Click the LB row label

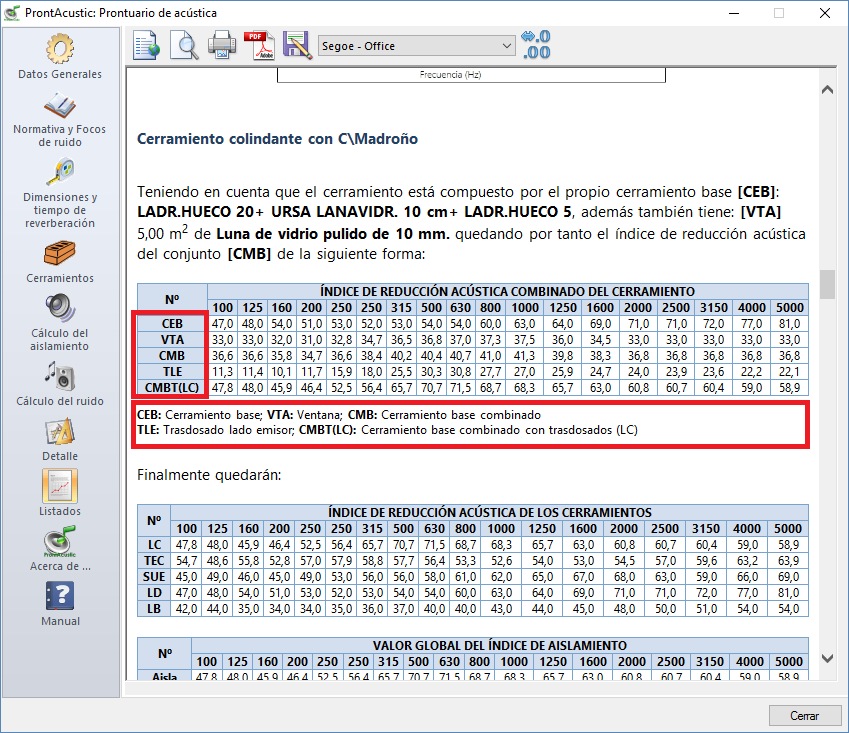(154, 609)
